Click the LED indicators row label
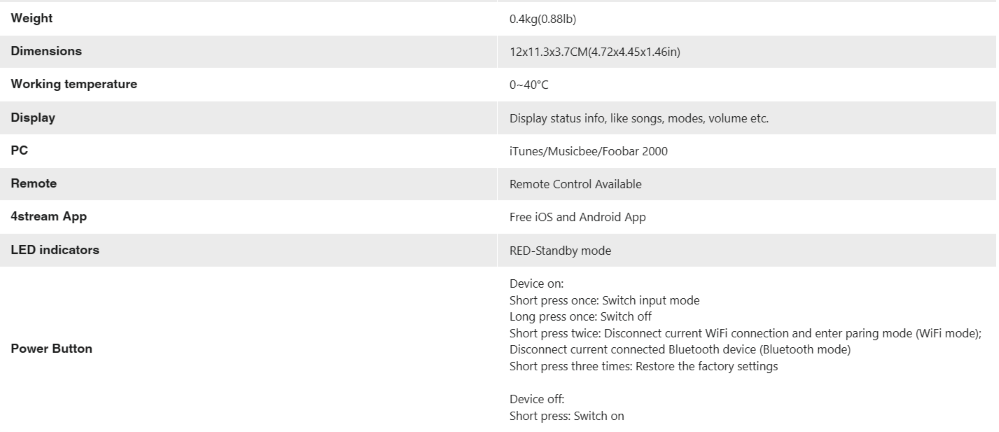 tap(55, 250)
